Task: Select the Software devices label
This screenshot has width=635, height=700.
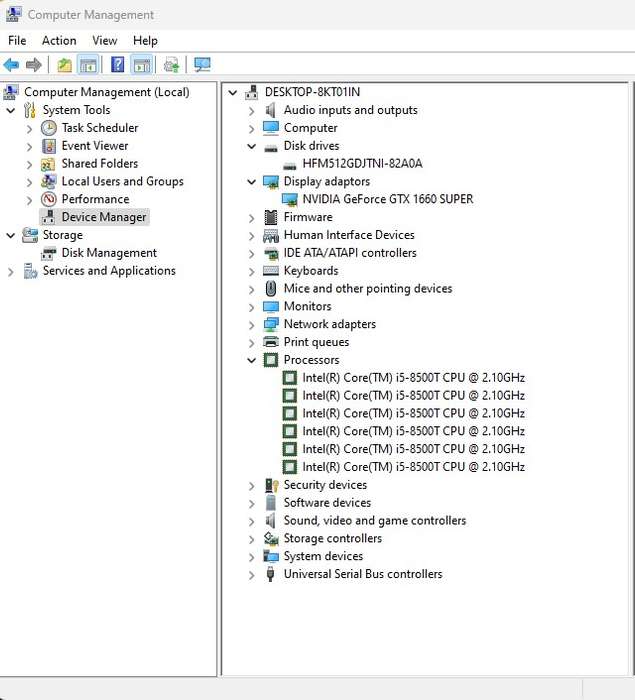Action: [x=327, y=503]
